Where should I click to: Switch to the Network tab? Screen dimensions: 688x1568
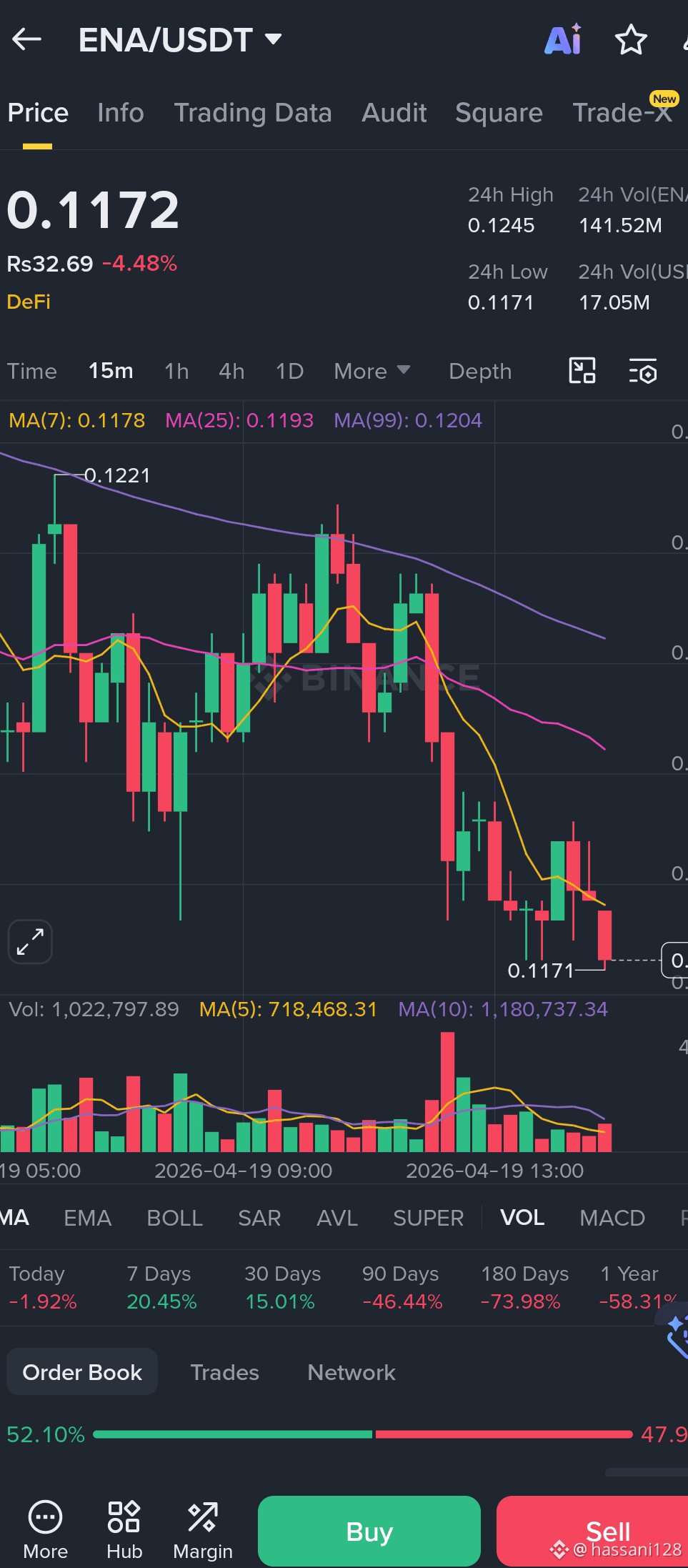click(352, 1372)
